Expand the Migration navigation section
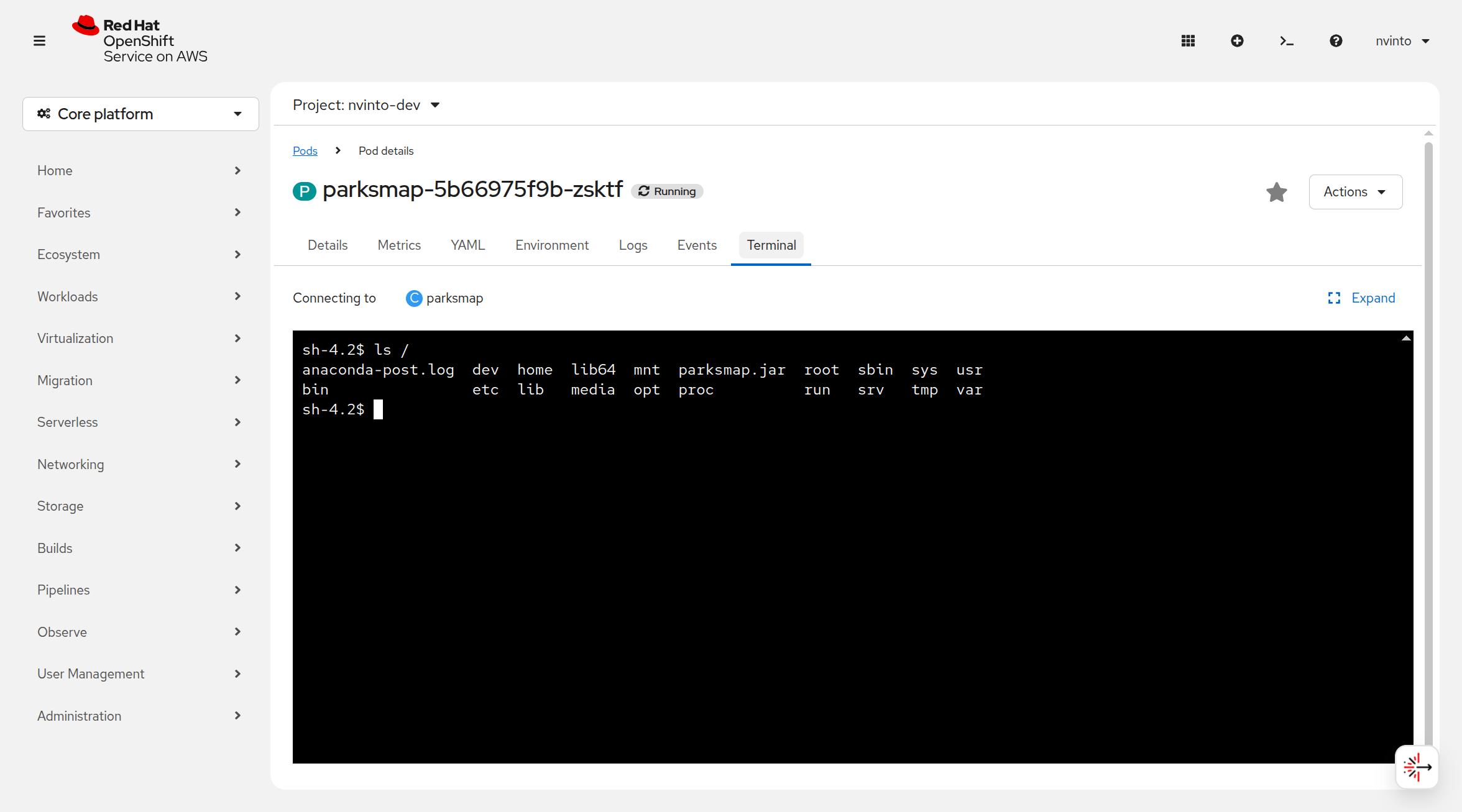Viewport: 1462px width, 812px height. click(x=140, y=380)
